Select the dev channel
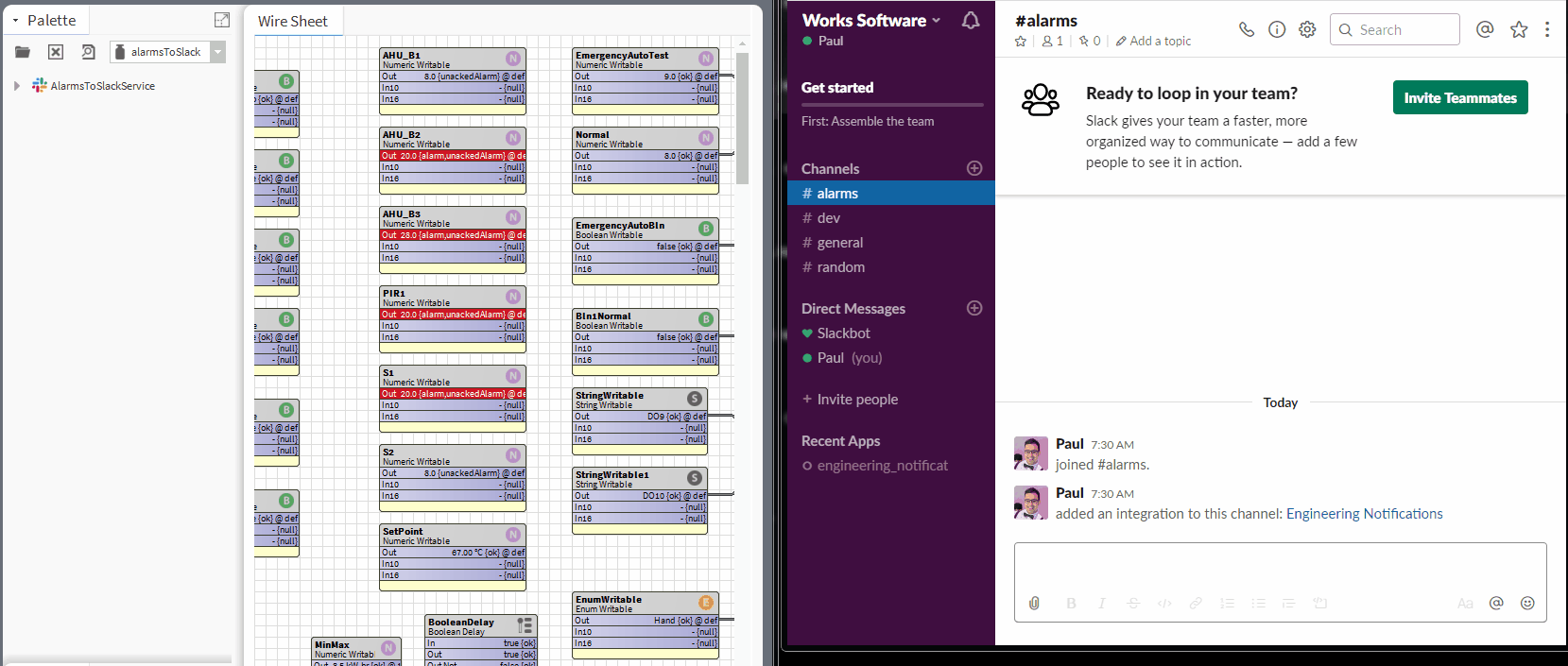Viewport: 1568px width, 666px height. tap(891, 217)
